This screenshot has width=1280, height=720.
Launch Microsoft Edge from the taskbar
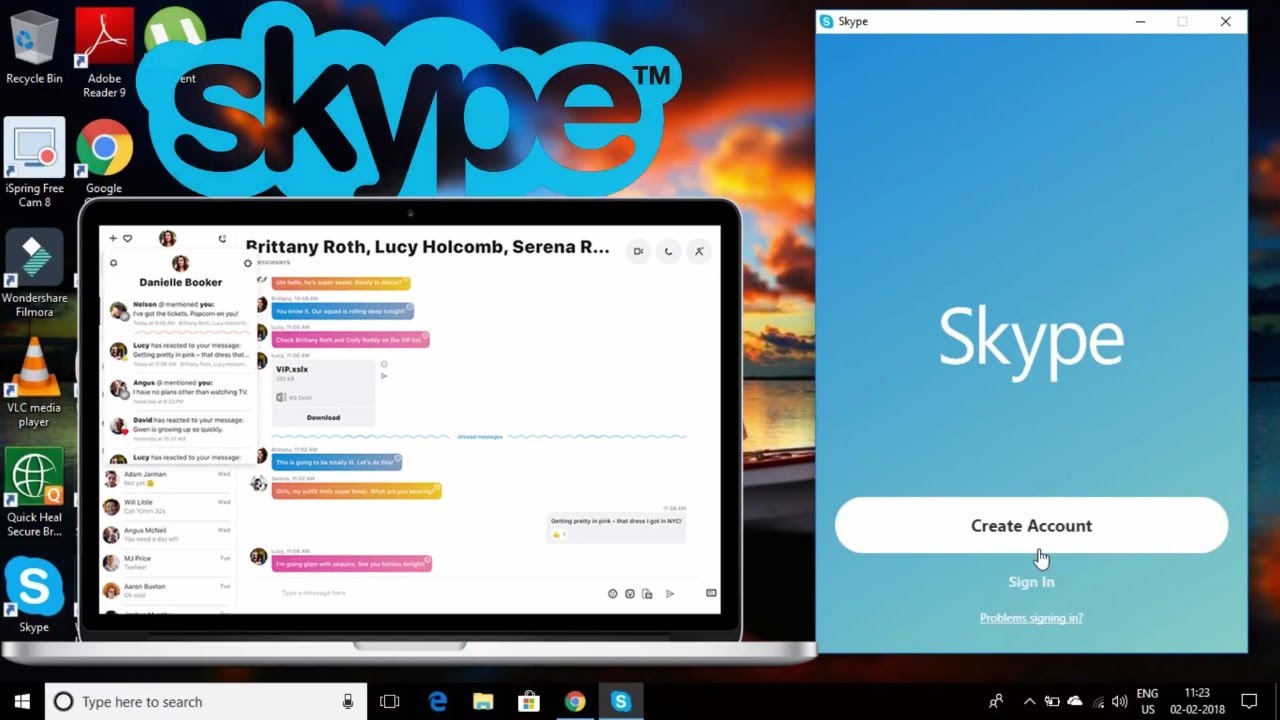point(438,701)
